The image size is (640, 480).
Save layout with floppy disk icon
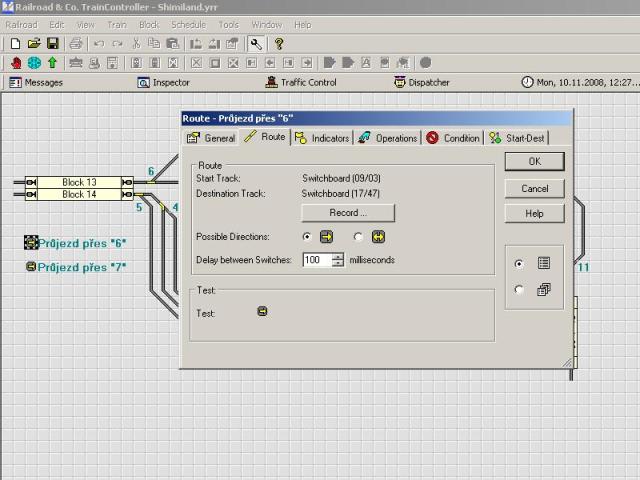pyautogui.click(x=53, y=44)
